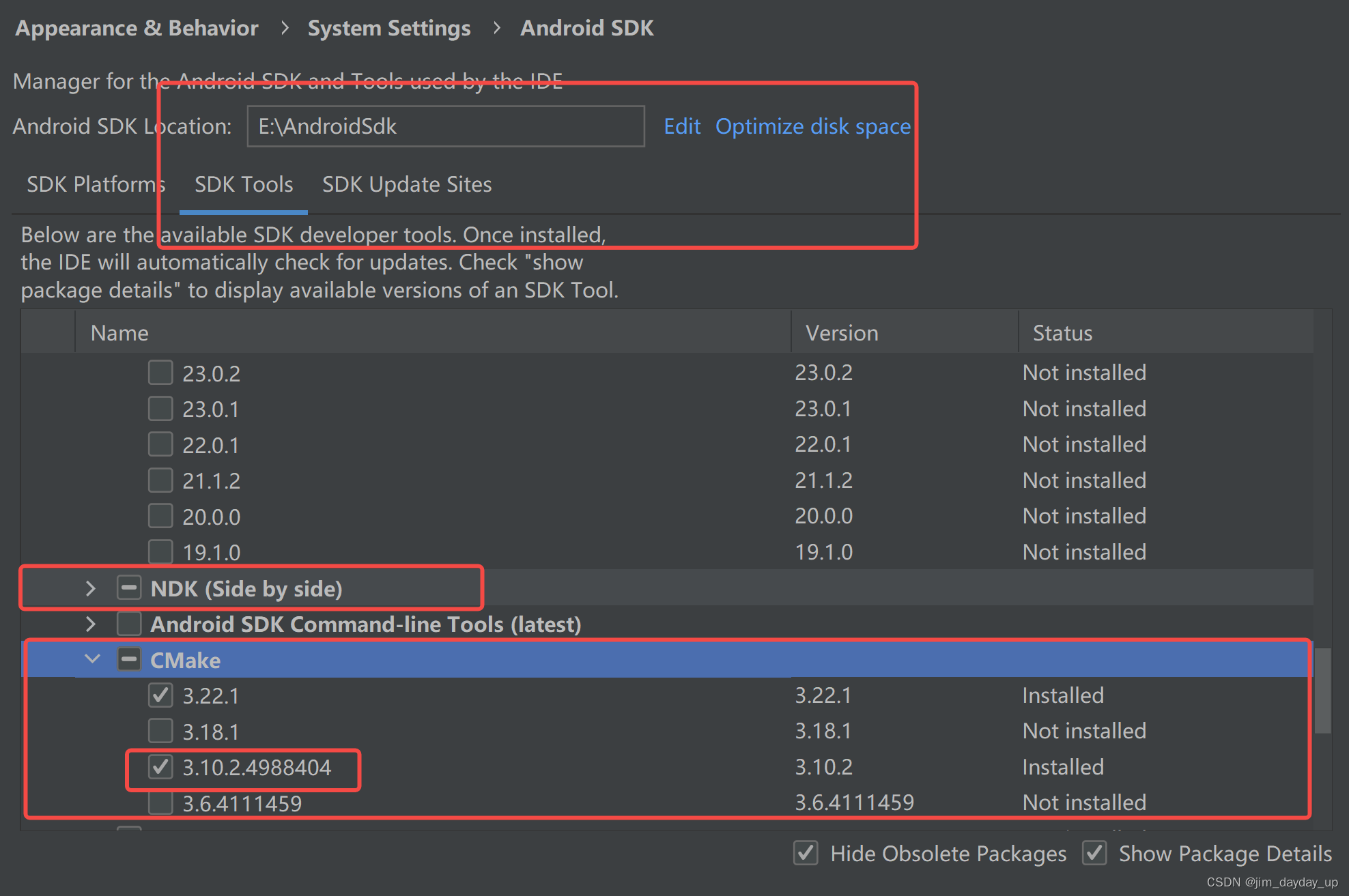Click the package list vertical scrollbar thumb
The image size is (1349, 896).
click(1322, 691)
